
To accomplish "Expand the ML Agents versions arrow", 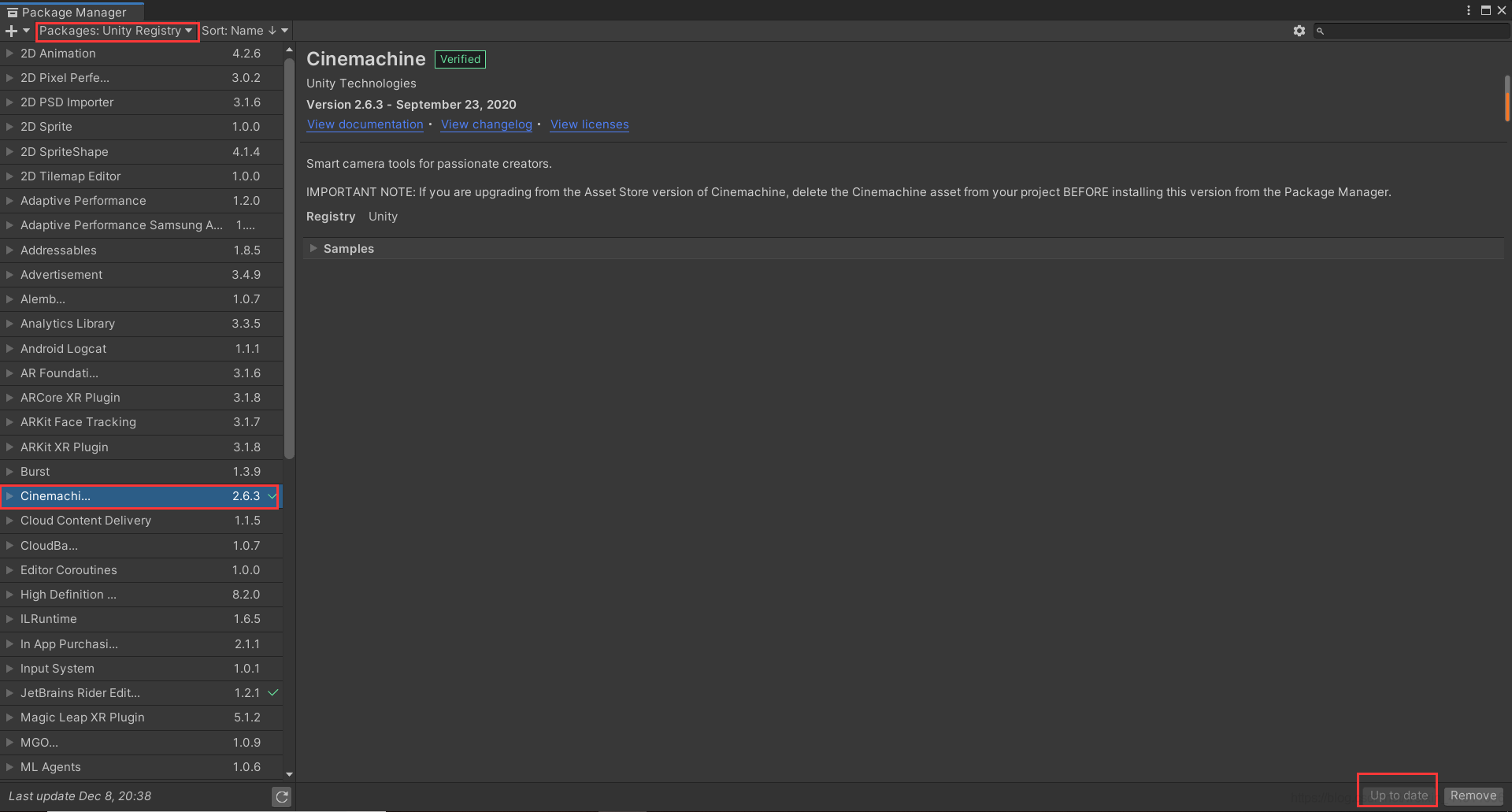I will coord(9,767).
